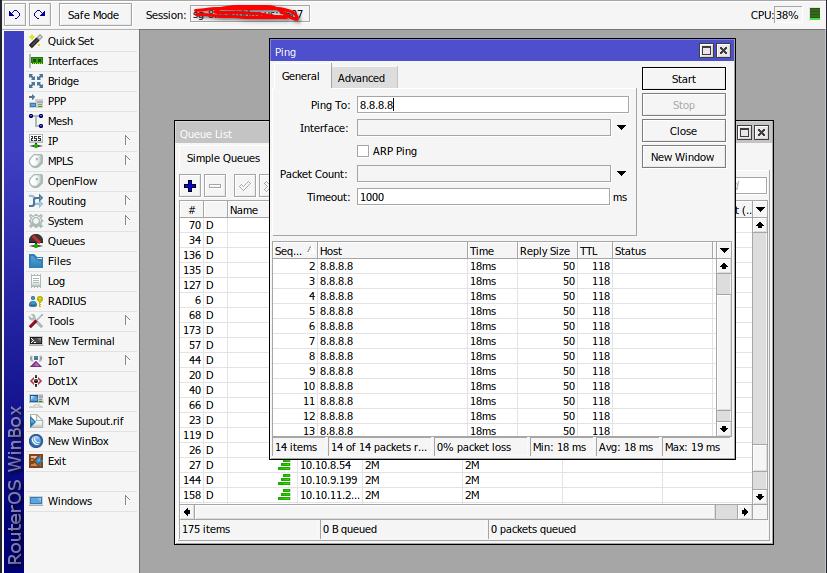Open RADIUS icon in sidebar

click(36, 301)
